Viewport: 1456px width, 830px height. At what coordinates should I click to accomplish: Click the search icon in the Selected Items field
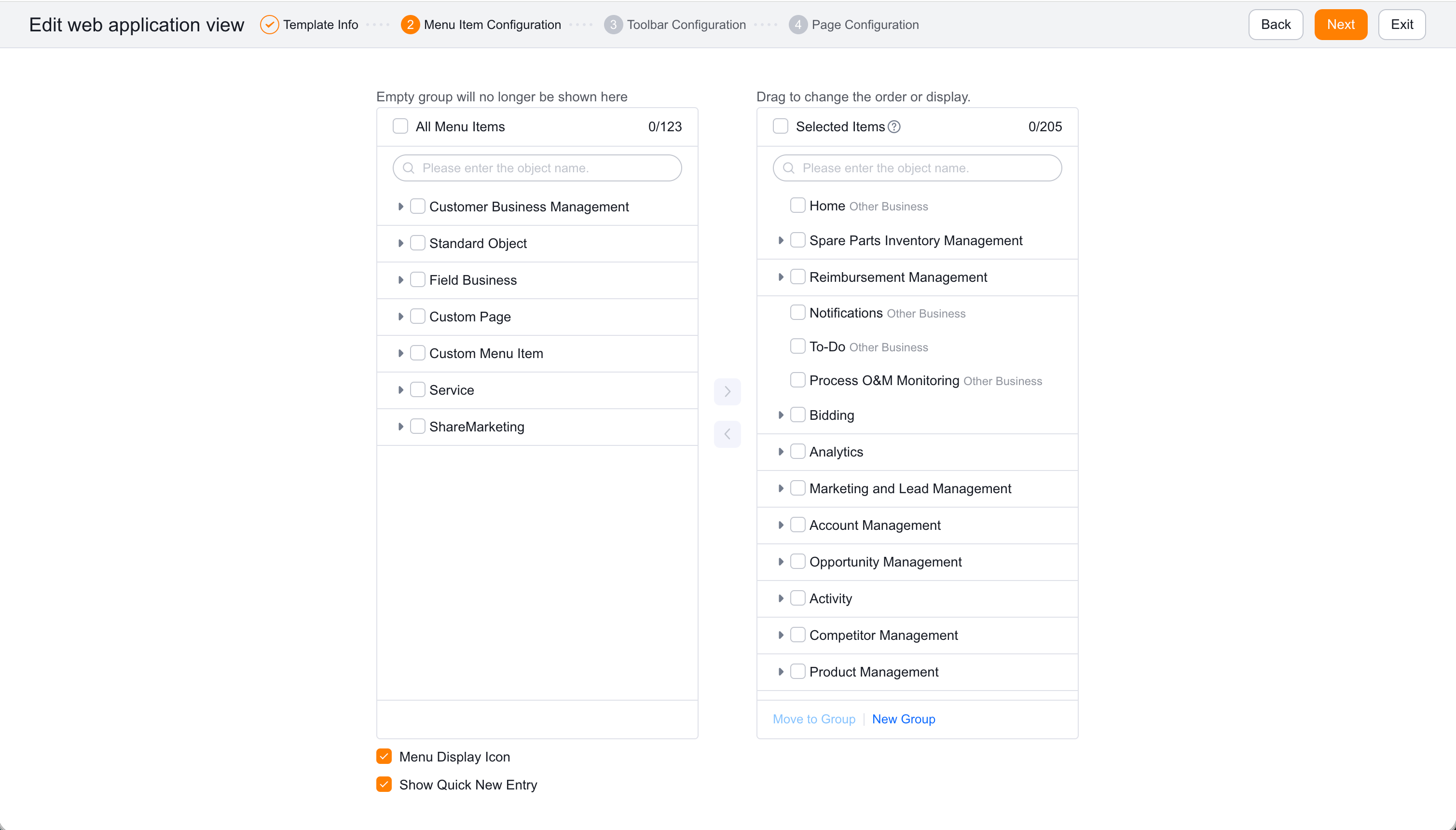tap(788, 168)
